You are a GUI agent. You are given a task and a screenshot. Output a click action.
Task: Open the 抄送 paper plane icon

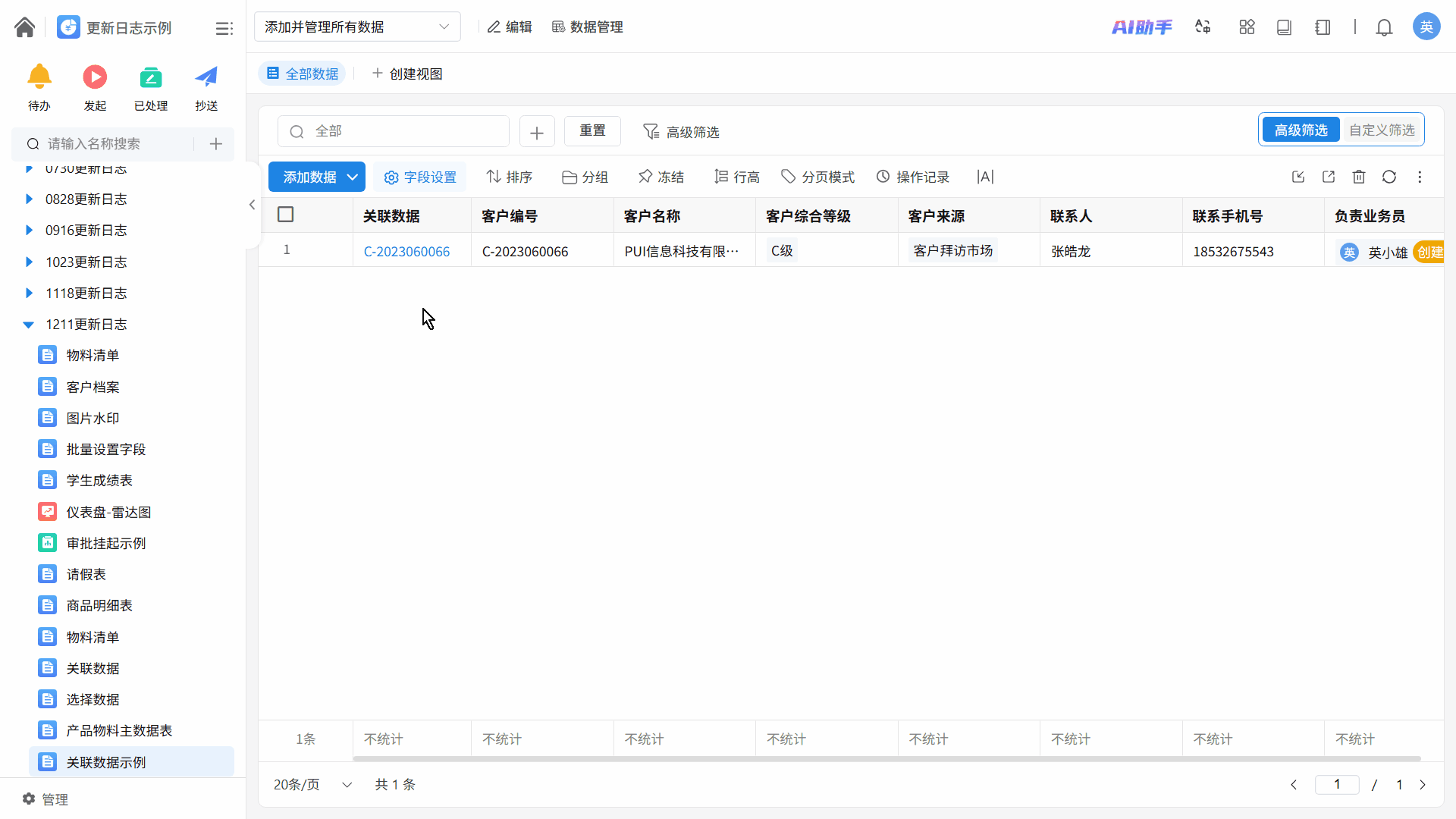(x=206, y=77)
